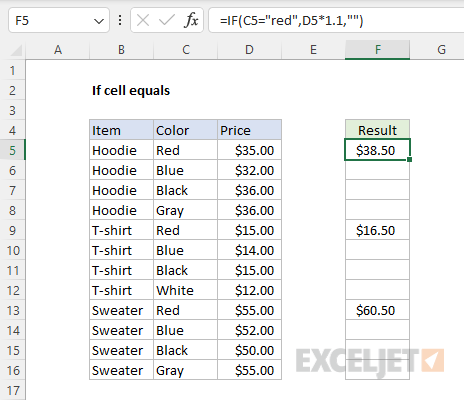Select column D header
The image size is (464, 400).
(249, 50)
